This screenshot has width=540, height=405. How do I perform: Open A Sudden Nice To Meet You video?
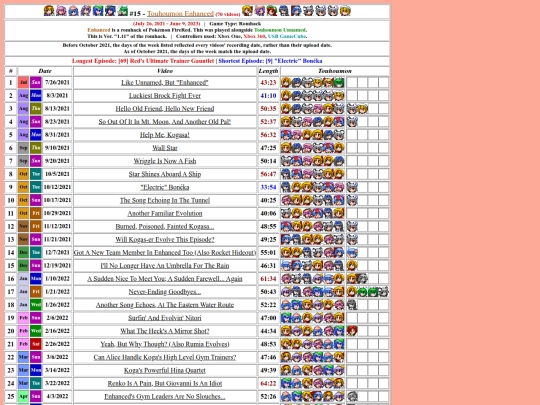click(x=165, y=279)
